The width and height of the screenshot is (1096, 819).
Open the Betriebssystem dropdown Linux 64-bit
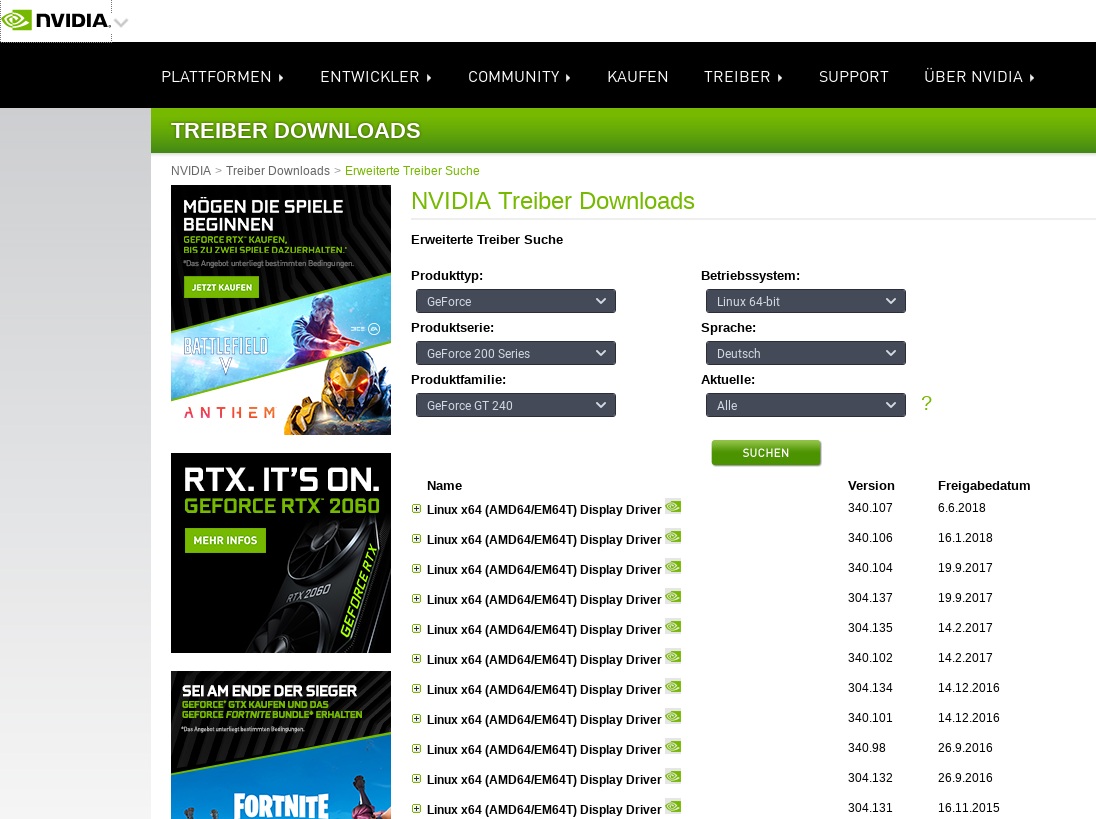(x=805, y=301)
